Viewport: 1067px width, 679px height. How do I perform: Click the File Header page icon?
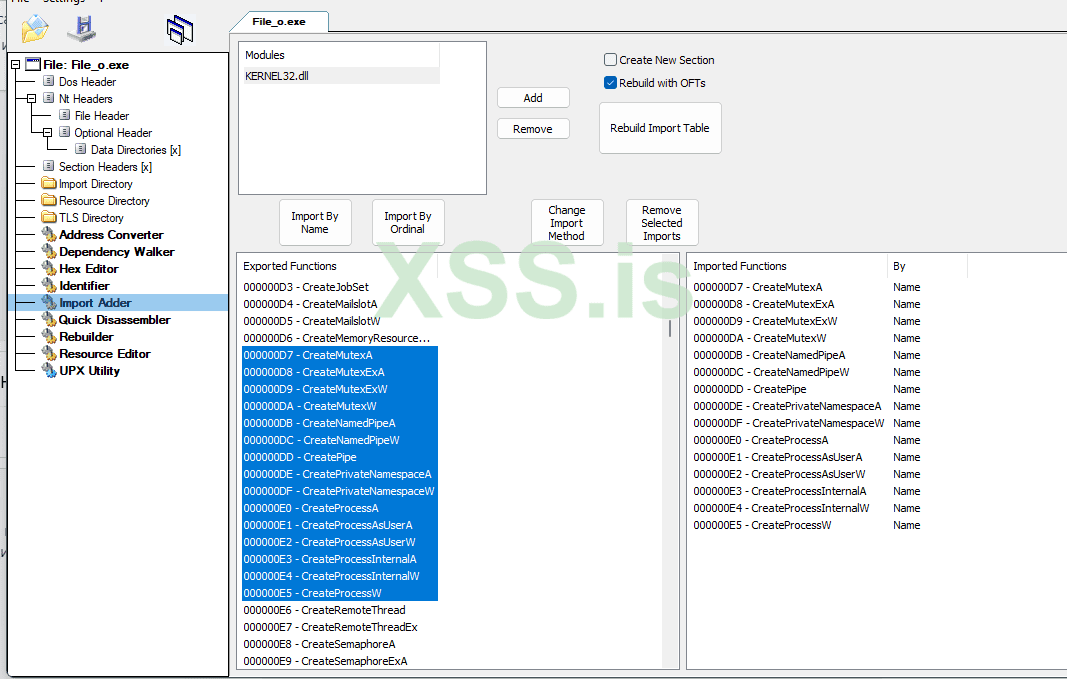pyautogui.click(x=65, y=115)
